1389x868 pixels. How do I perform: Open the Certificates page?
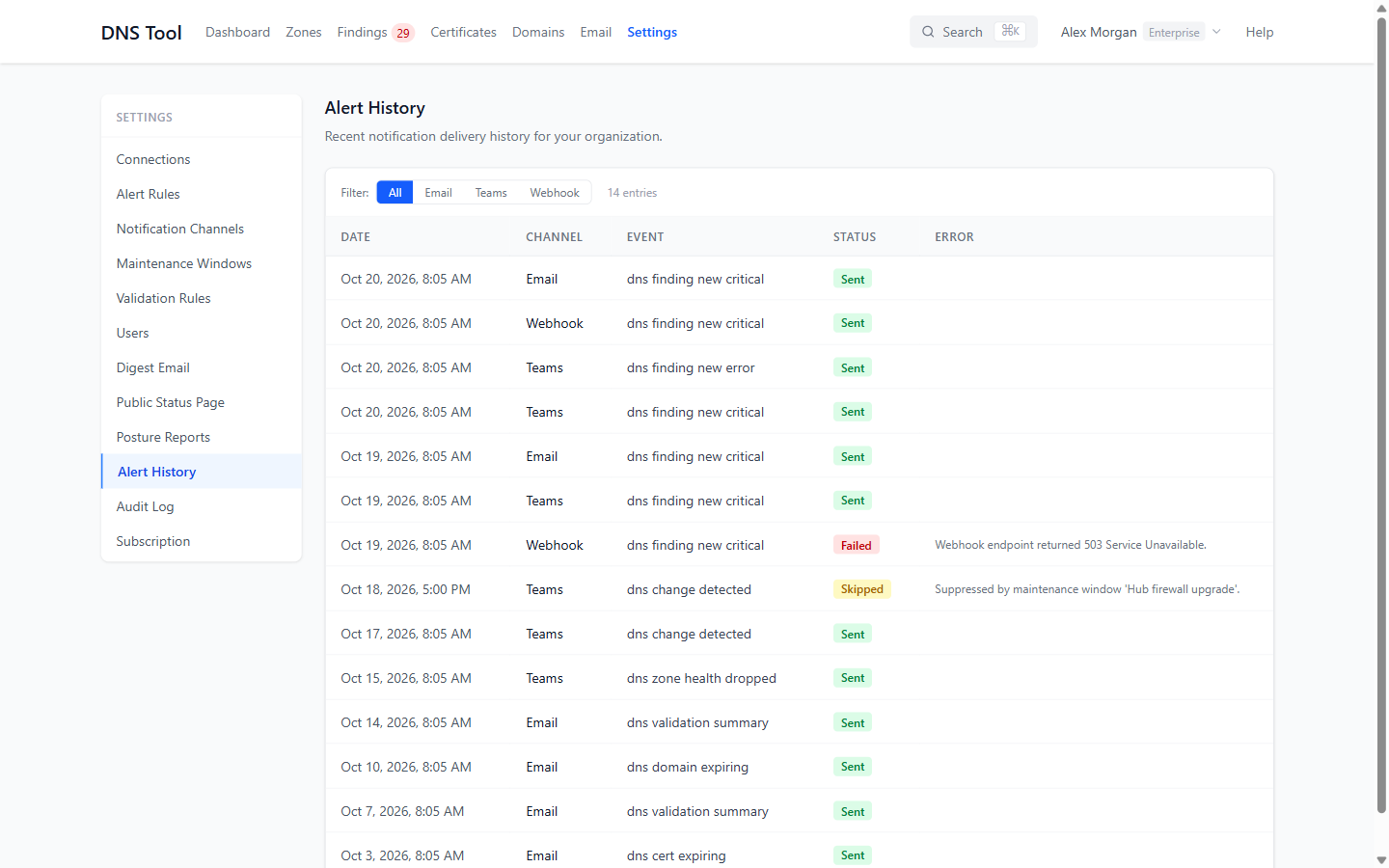tap(463, 32)
